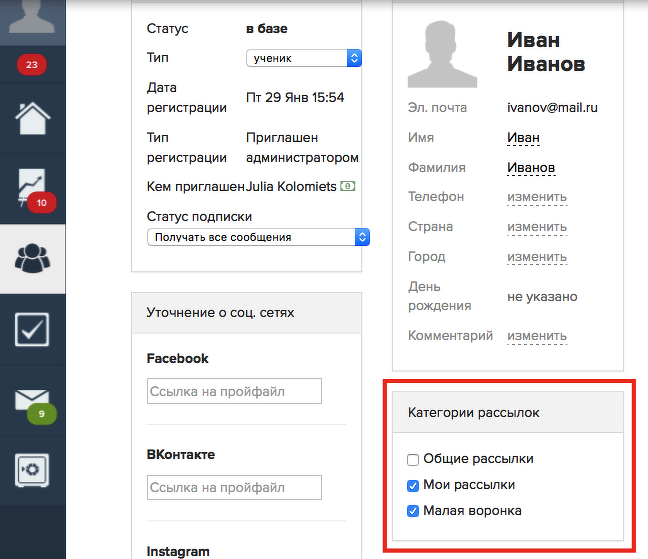
Task: Uncheck the Малая воронка checkbox
Action: point(413,511)
